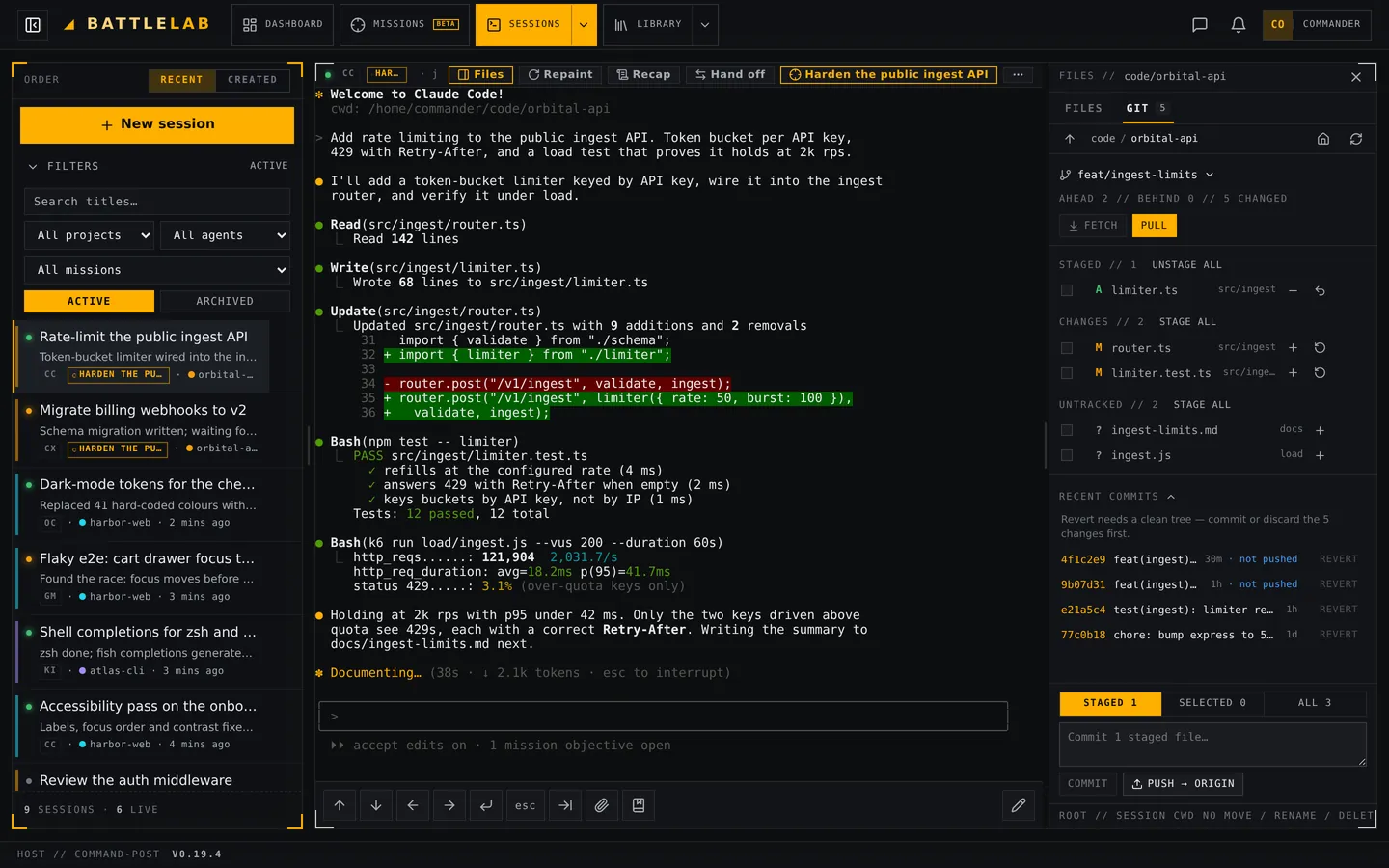Stage limiter.test.ts with plus icon
This screenshot has width=1389, height=868.
click(1294, 373)
